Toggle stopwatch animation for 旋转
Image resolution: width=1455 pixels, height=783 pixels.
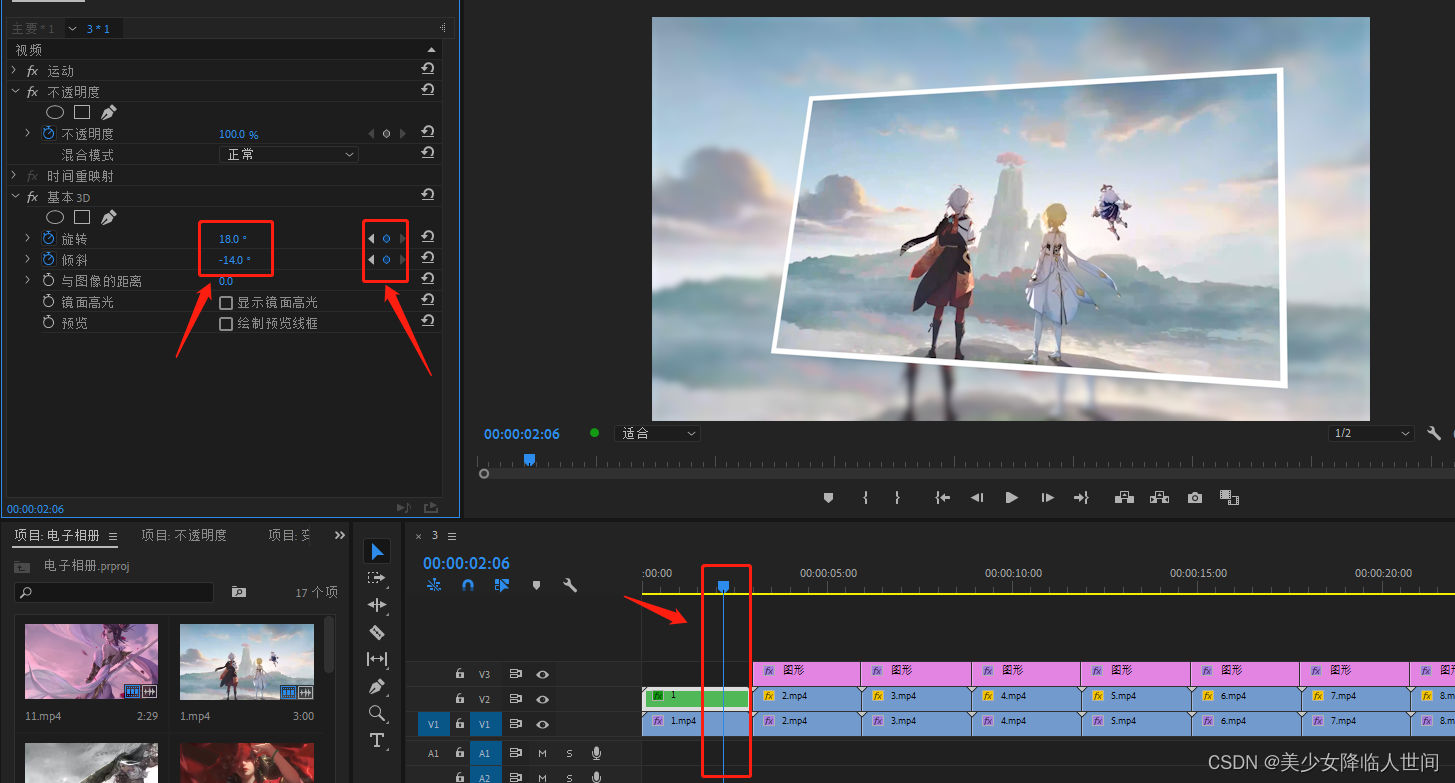[48, 238]
